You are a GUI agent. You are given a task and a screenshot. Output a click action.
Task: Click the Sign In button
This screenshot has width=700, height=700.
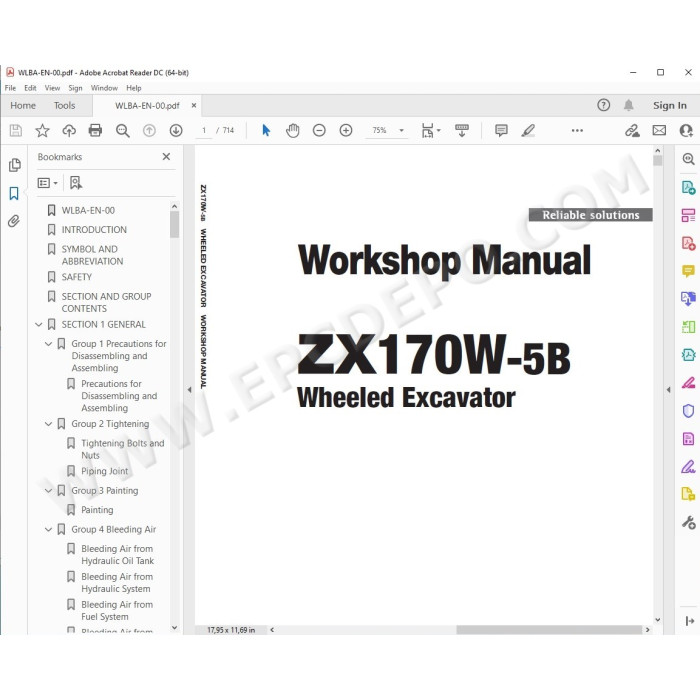coord(670,105)
